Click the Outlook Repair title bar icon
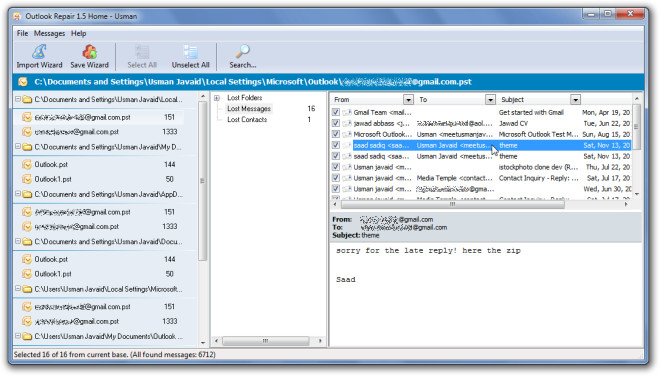Image resolution: width=660 pixels, height=376 pixels. pos(17,16)
